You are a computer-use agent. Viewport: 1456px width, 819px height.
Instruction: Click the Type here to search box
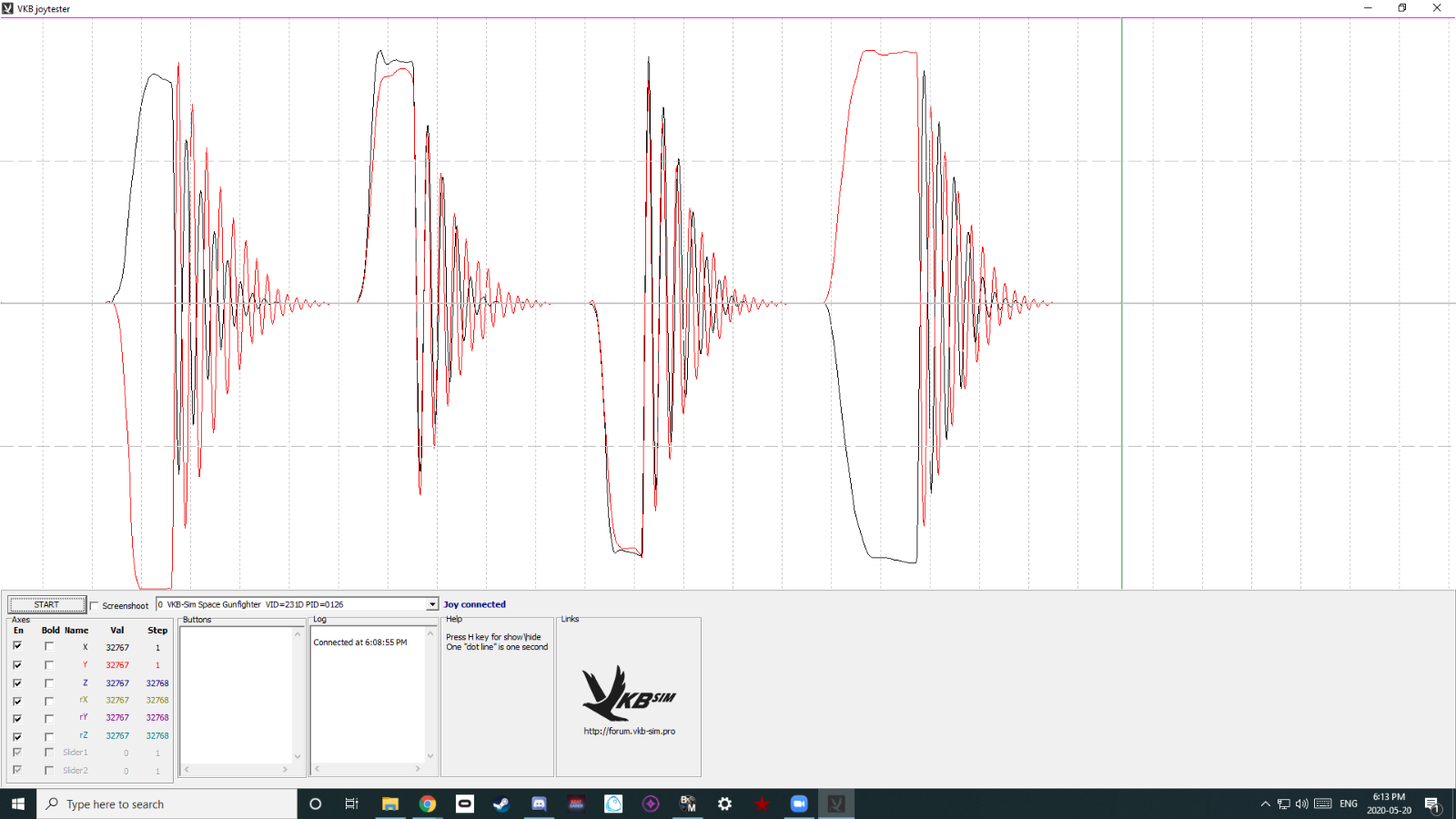167,804
